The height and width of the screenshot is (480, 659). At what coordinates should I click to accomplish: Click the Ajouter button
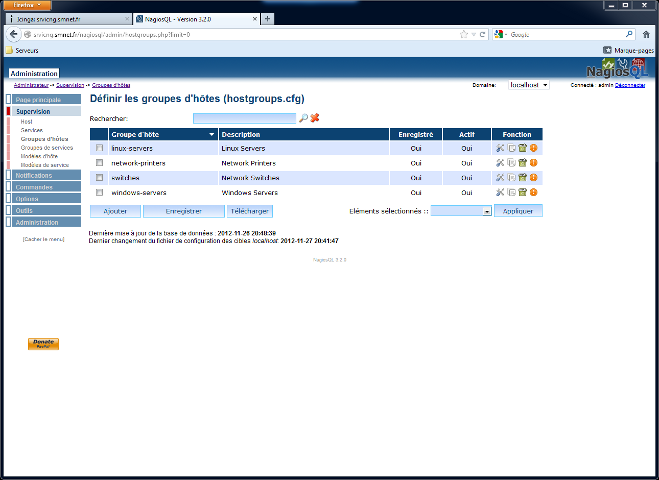tap(115, 211)
